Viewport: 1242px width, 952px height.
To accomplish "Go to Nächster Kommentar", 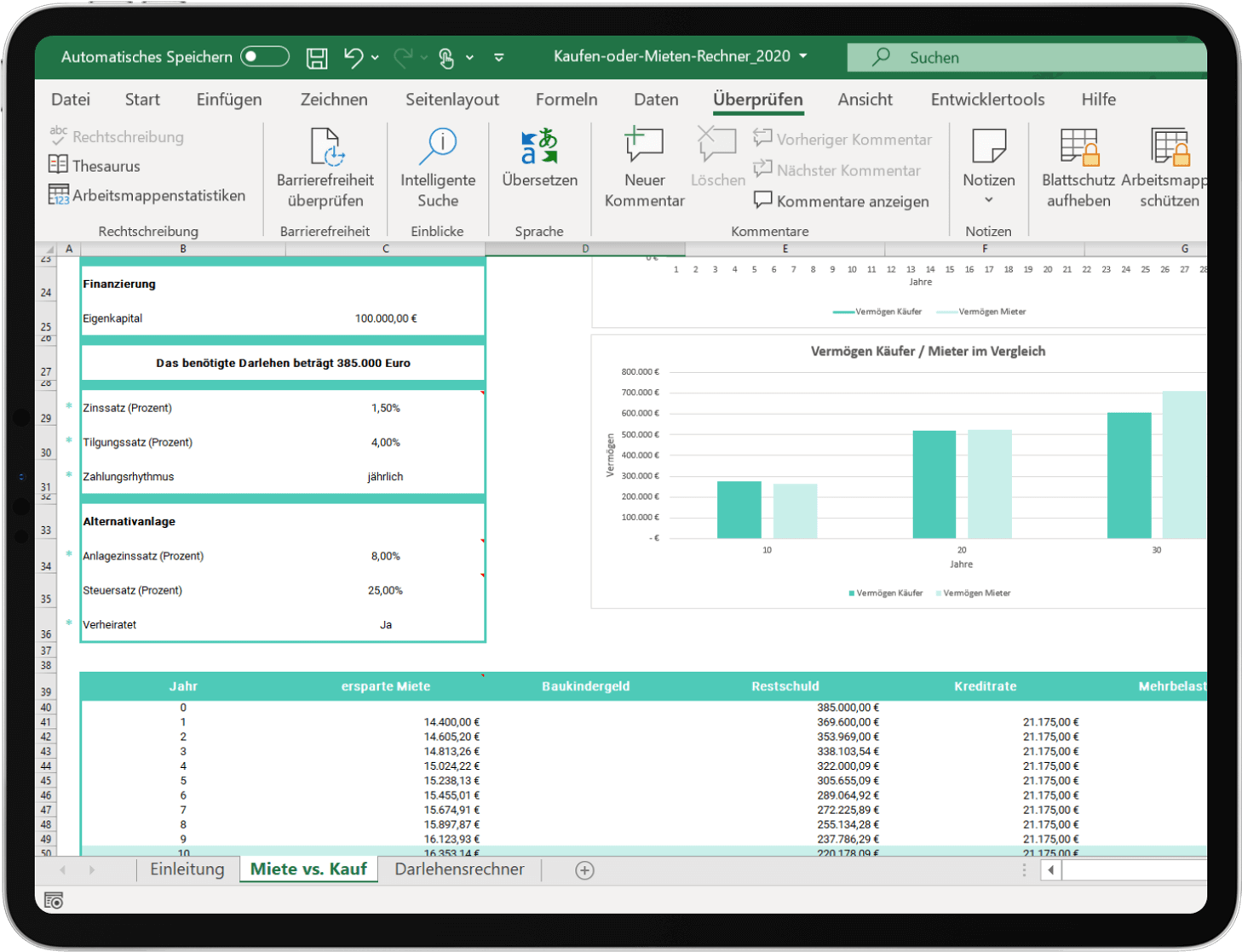I will tap(837, 170).
